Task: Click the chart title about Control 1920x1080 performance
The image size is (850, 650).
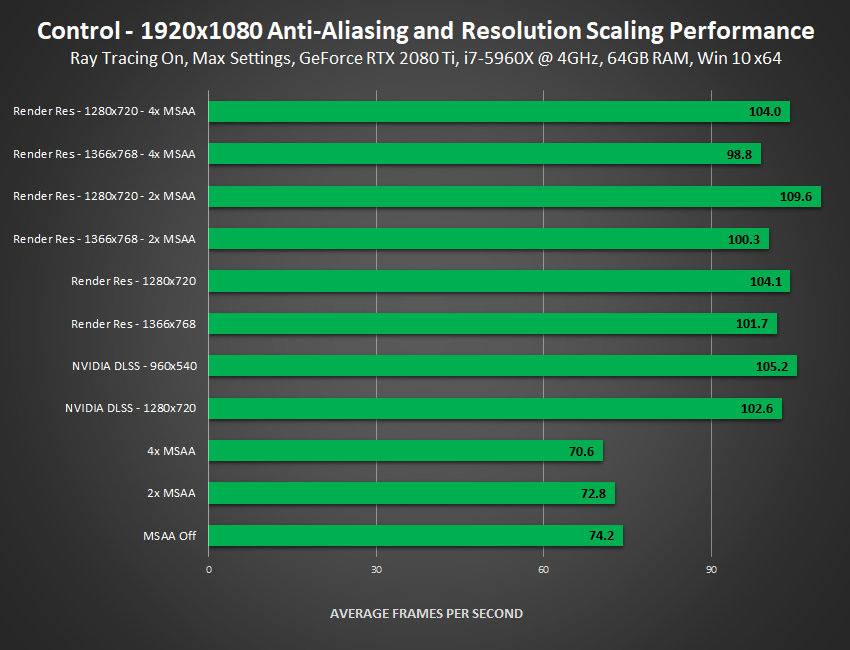Action: [x=426, y=31]
